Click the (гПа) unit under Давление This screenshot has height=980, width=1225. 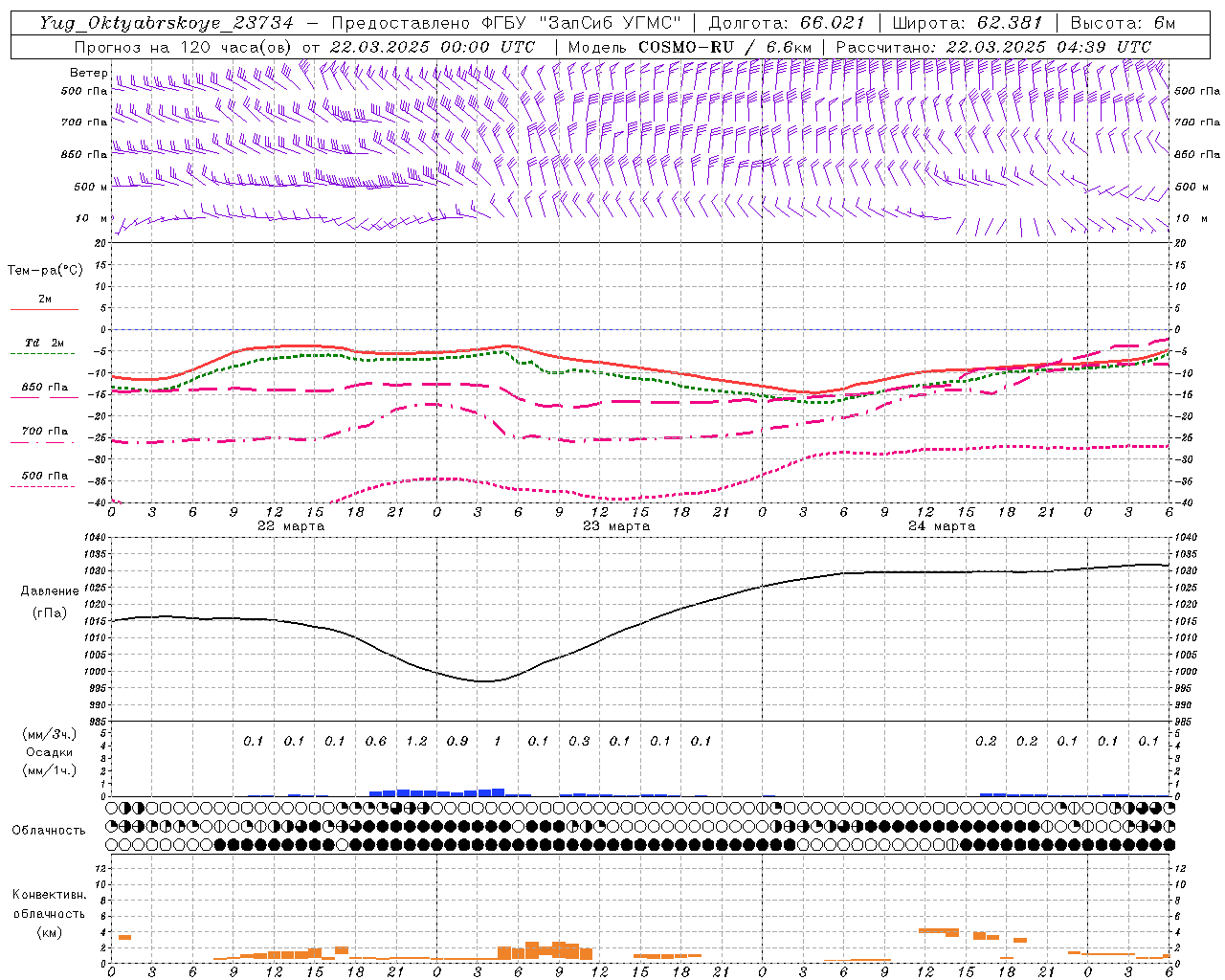pos(50,613)
